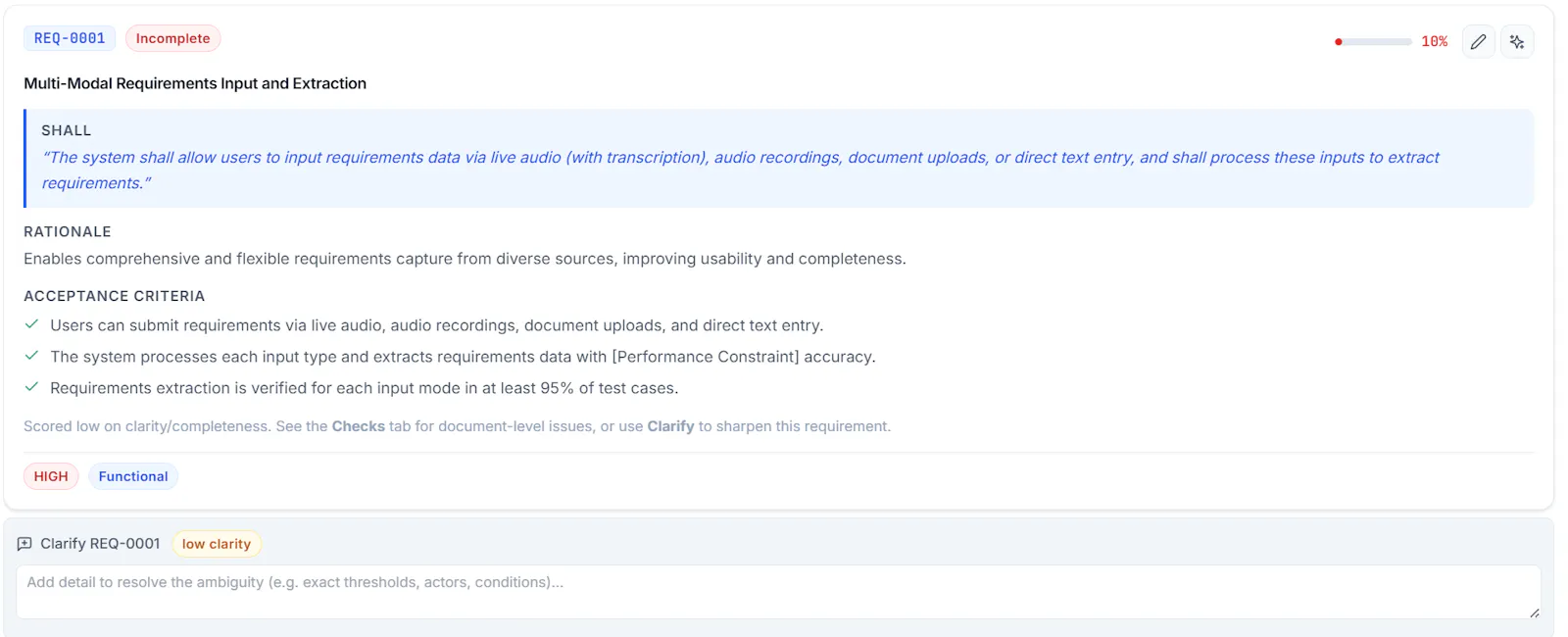The image size is (1568, 637).
Task: Click the criterion mentioning [Performance Constraint] accuracy
Action: (463, 357)
